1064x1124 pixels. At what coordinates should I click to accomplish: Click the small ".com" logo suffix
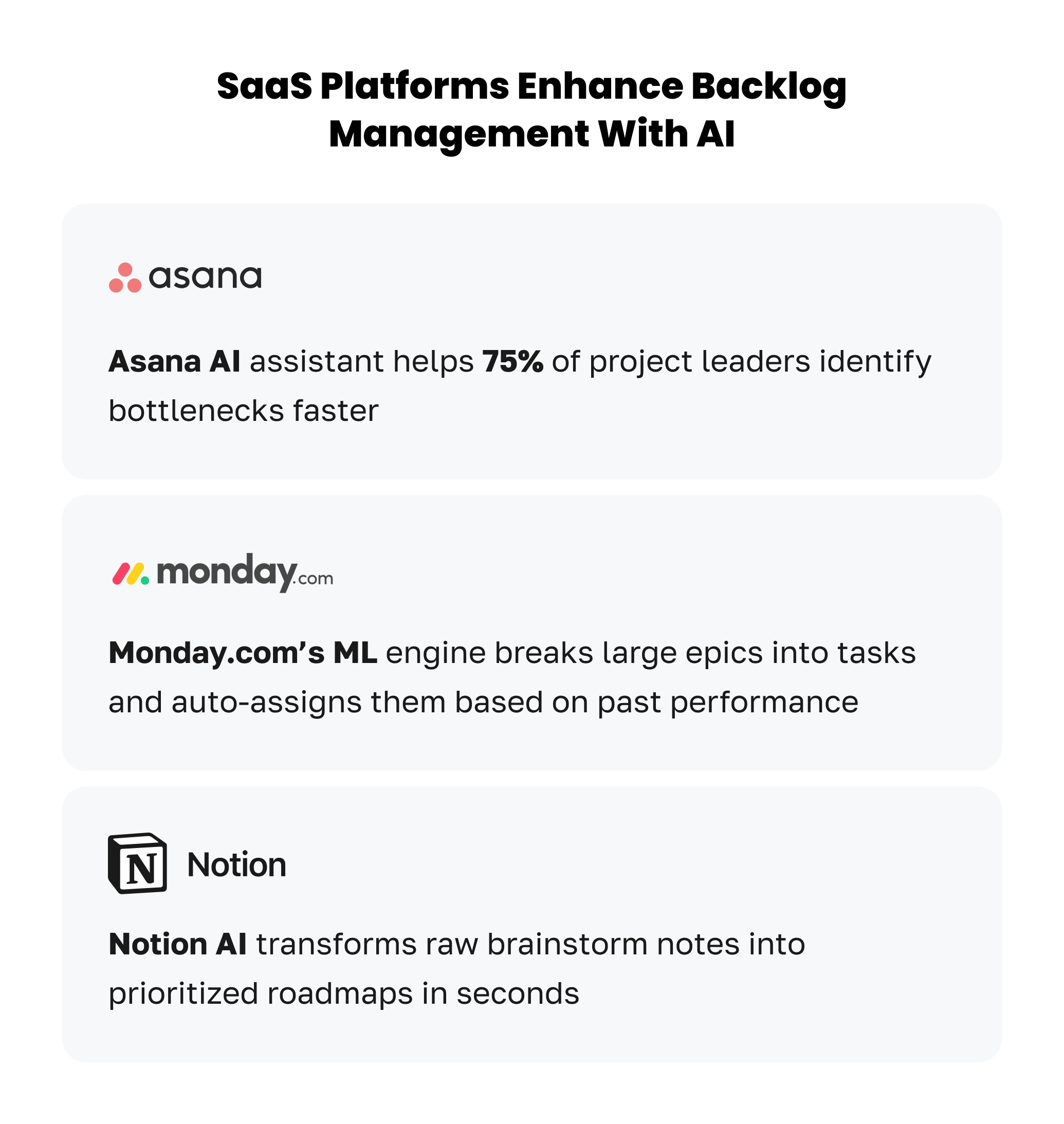314,579
